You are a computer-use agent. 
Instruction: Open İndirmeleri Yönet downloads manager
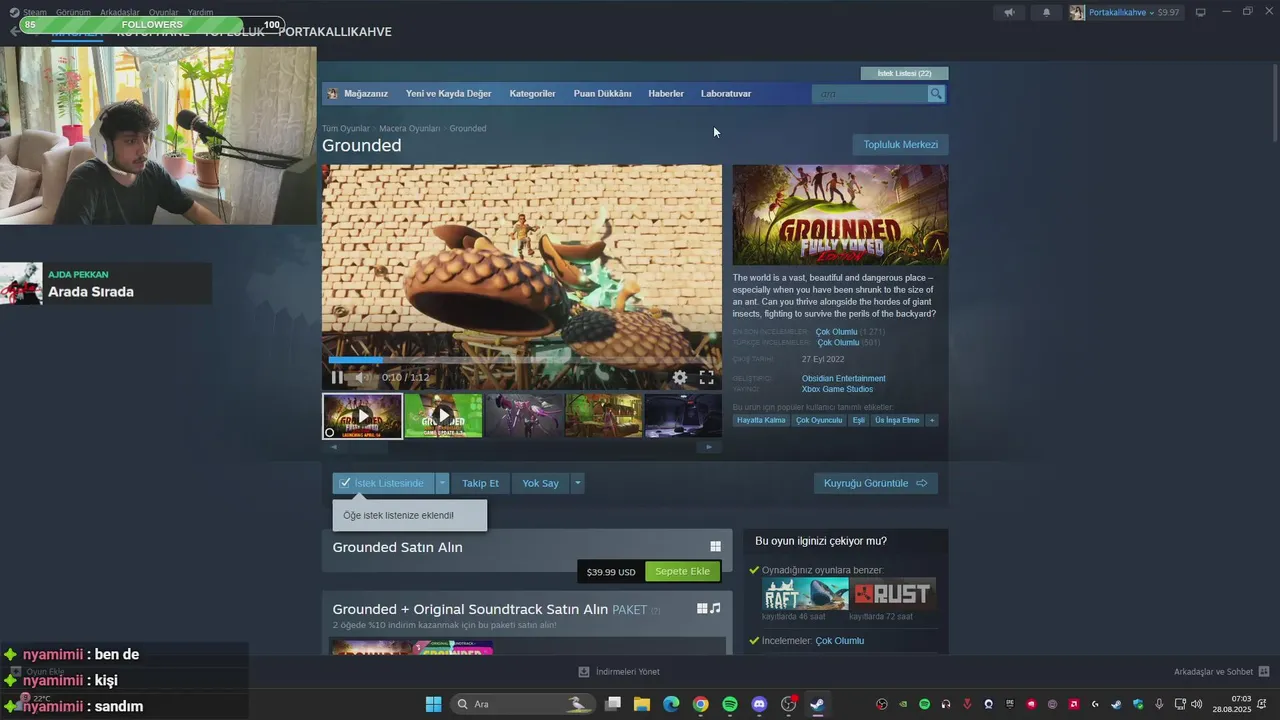(619, 672)
